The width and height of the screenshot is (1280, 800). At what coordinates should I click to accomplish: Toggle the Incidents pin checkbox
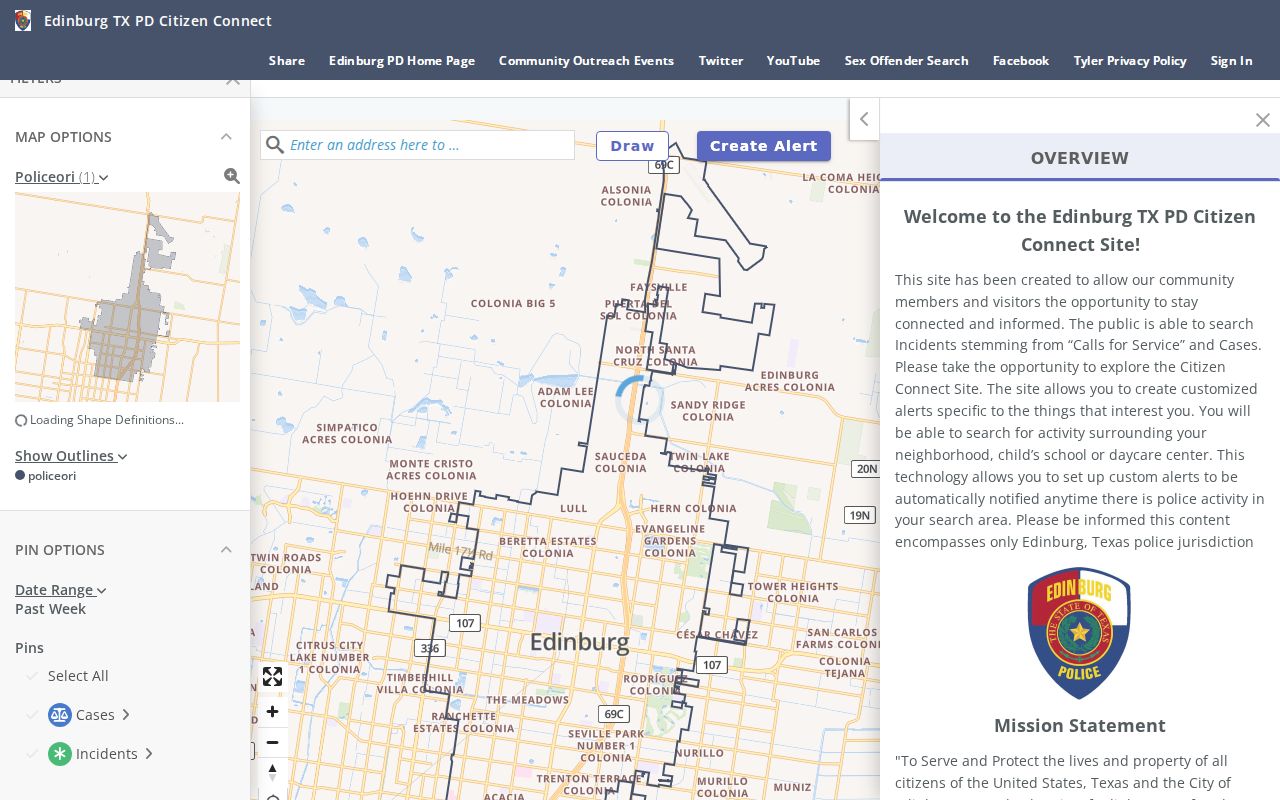32,754
